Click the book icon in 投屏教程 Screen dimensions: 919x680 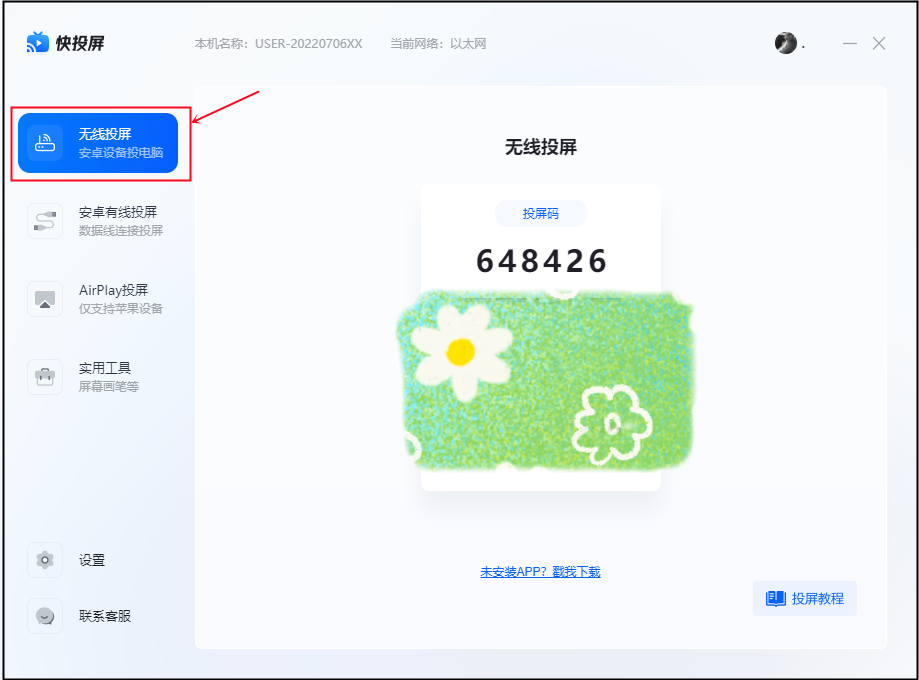tap(775, 599)
